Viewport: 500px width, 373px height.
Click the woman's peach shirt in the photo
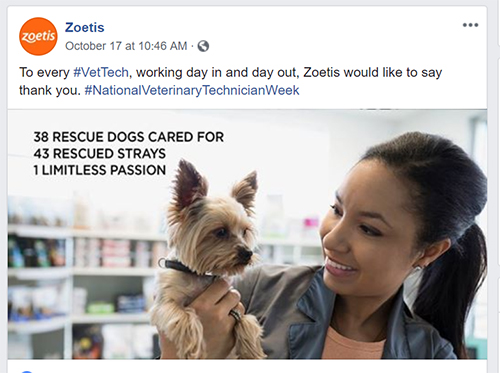click(353, 343)
